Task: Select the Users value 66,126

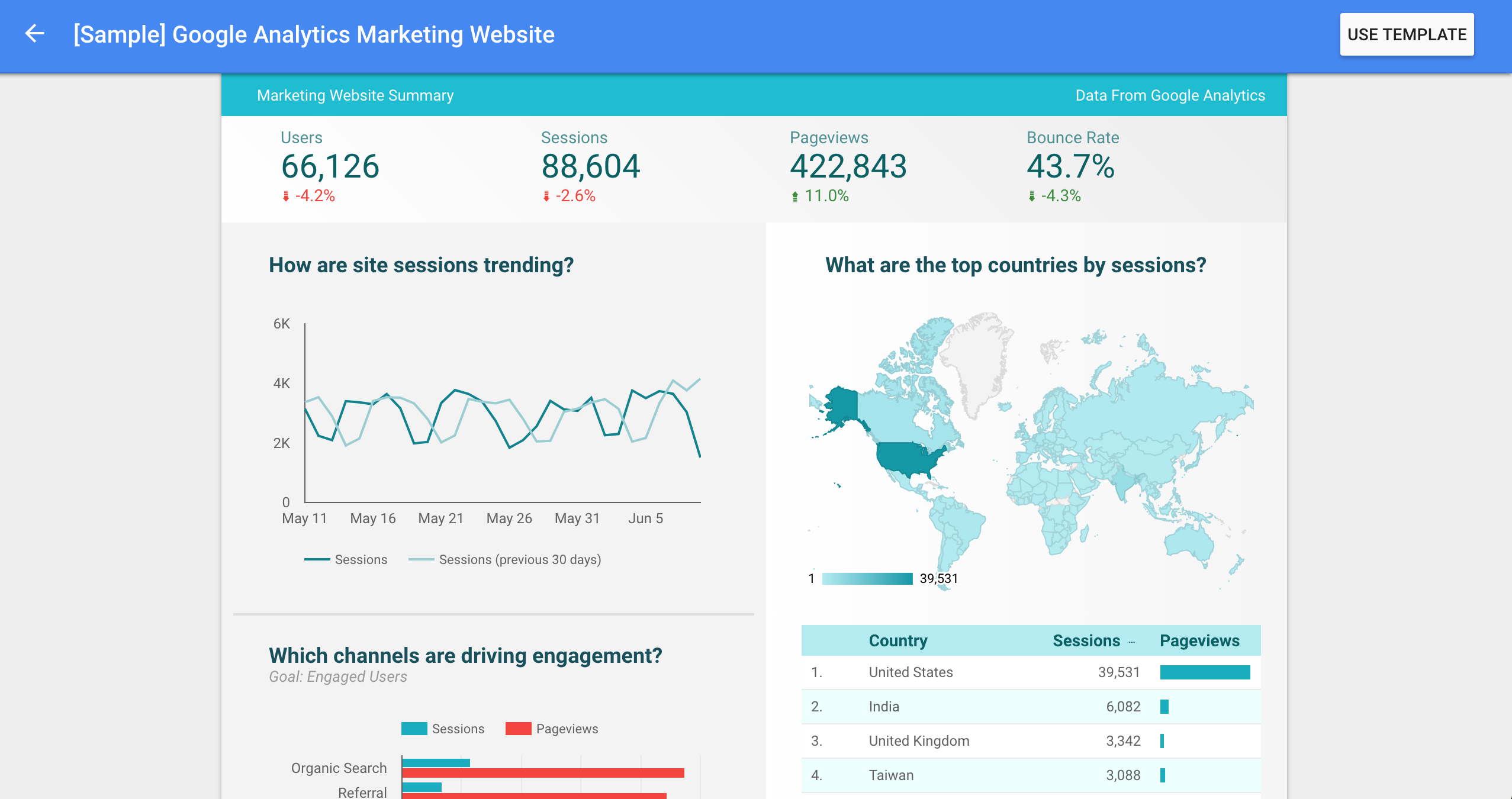Action: click(x=330, y=166)
